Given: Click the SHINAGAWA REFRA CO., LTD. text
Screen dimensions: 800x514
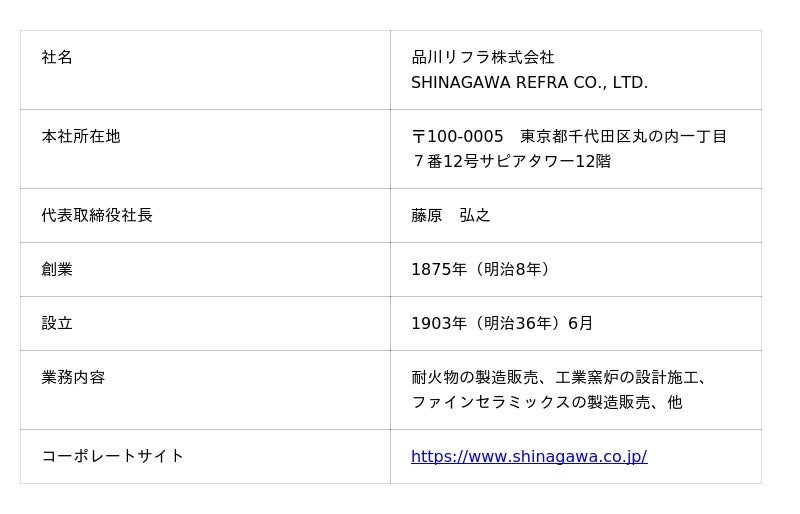Looking at the screenshot, I should [x=529, y=83].
